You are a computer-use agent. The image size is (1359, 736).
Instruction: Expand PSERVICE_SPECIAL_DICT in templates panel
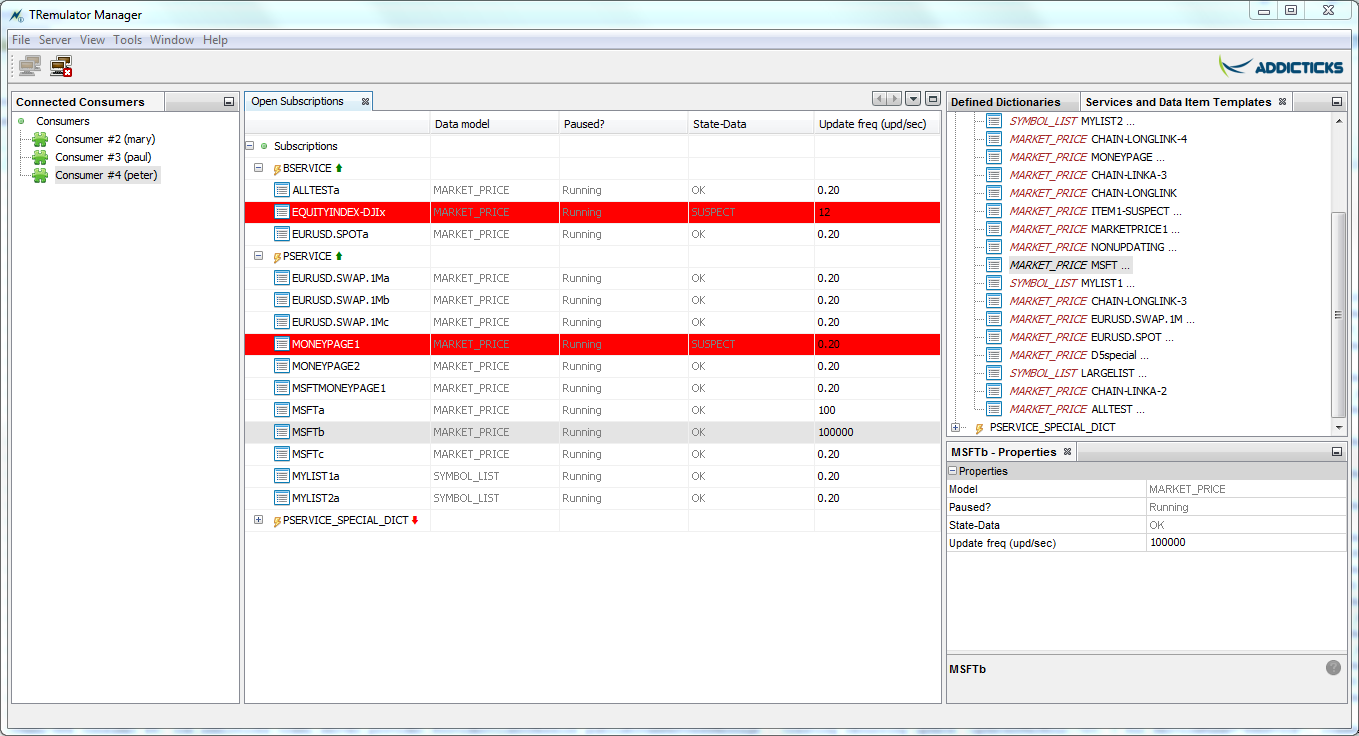(956, 428)
